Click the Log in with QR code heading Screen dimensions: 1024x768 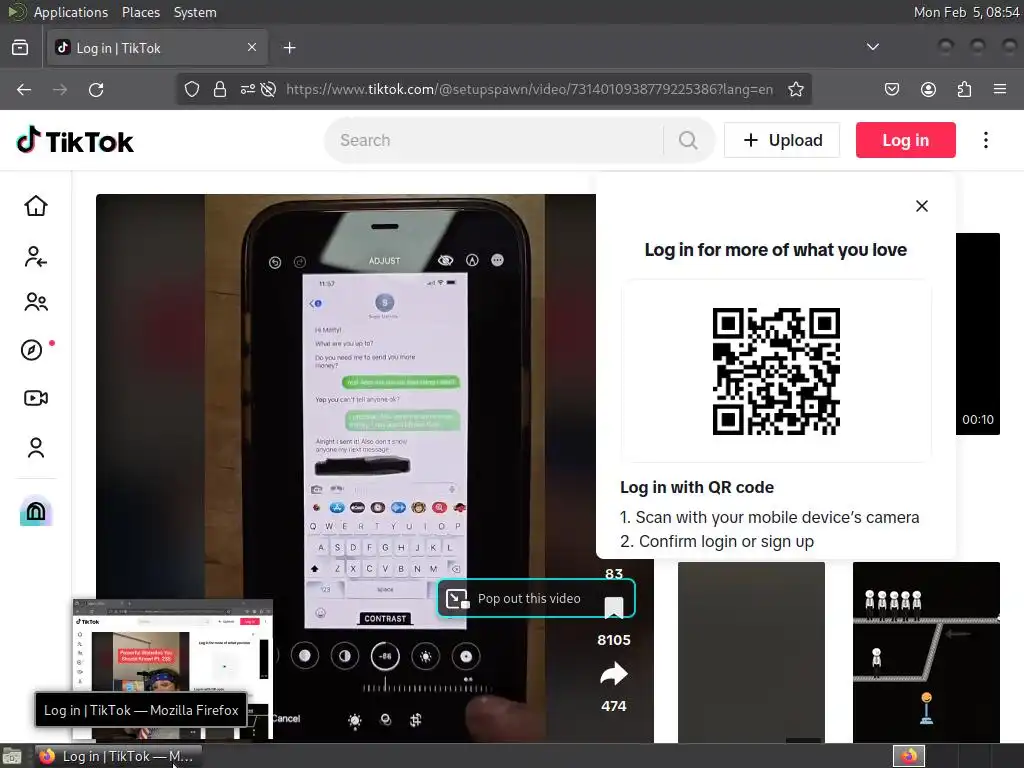tap(697, 487)
